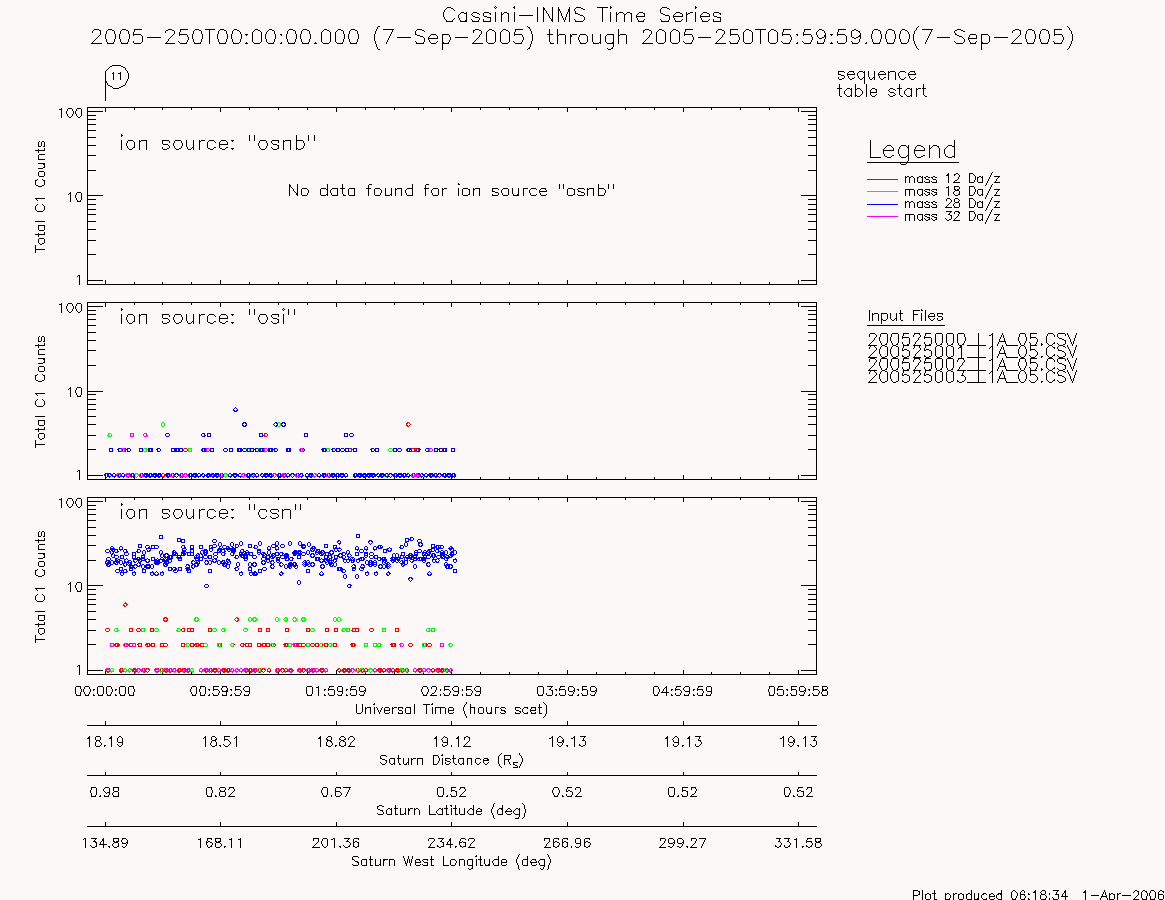Image resolution: width=1165 pixels, height=900 pixels.
Task: Click the Saturn distance value 18.82
Action: (x=336, y=742)
